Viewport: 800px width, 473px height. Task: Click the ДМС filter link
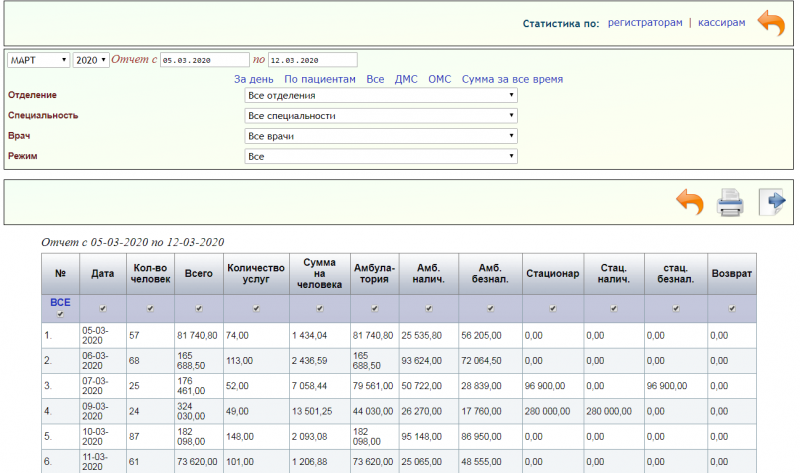[x=406, y=78]
